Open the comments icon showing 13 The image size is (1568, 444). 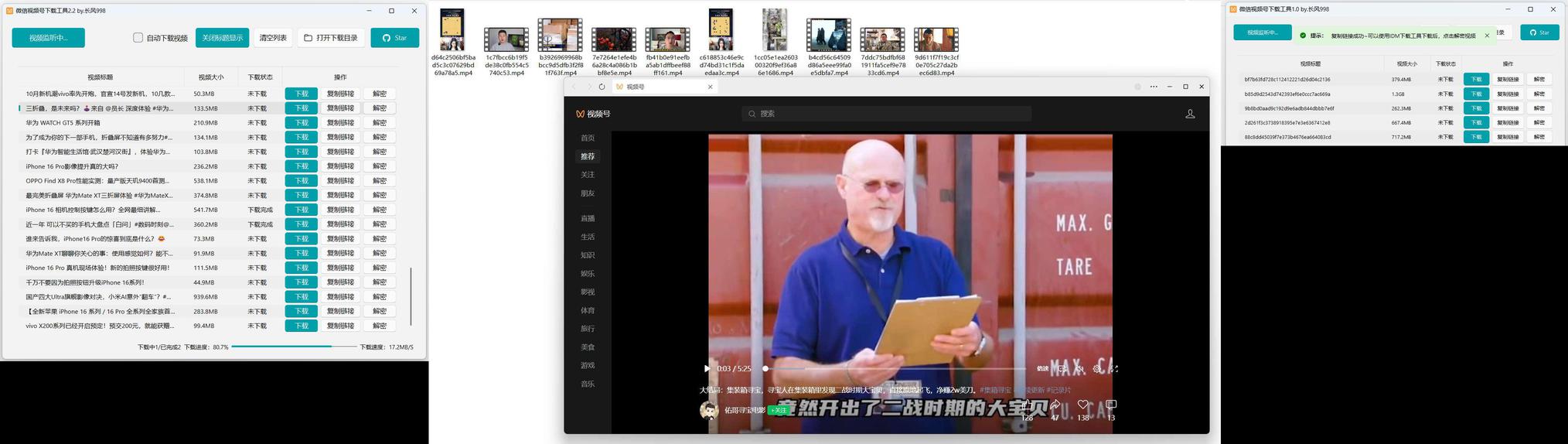pyautogui.click(x=1111, y=405)
